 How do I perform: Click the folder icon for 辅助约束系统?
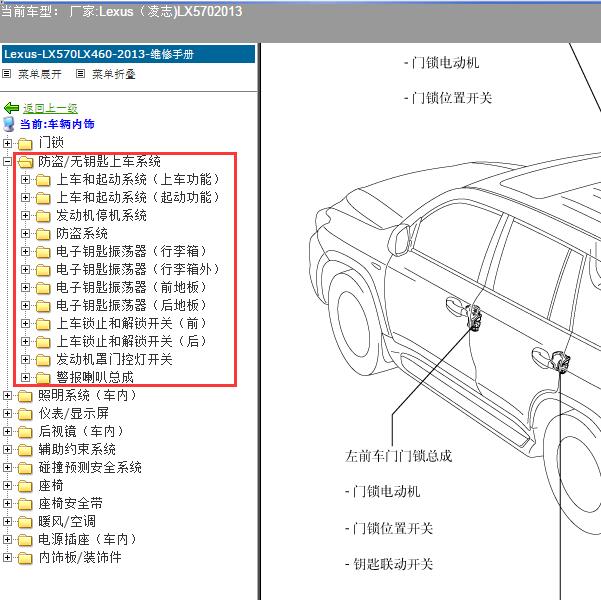coord(25,450)
